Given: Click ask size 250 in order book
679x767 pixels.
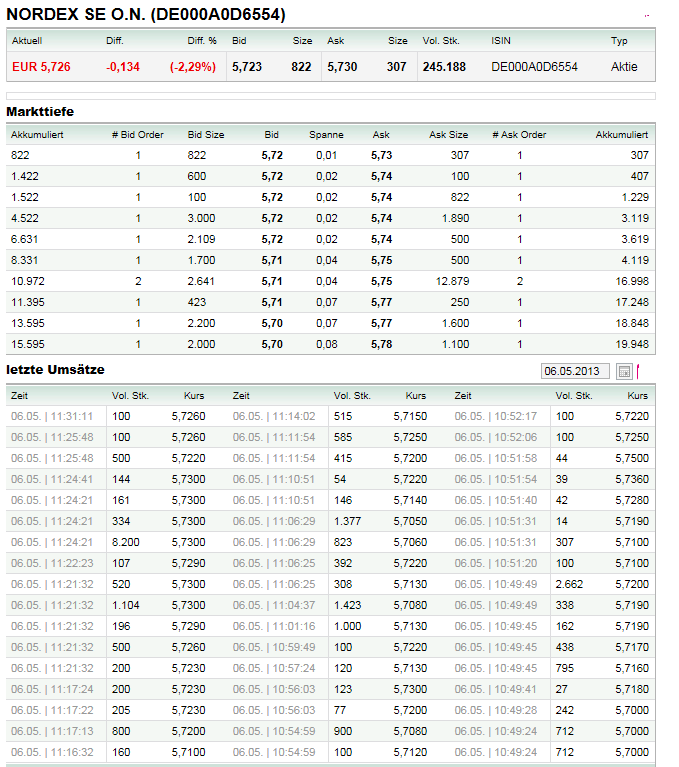Looking at the screenshot, I should click(460, 302).
